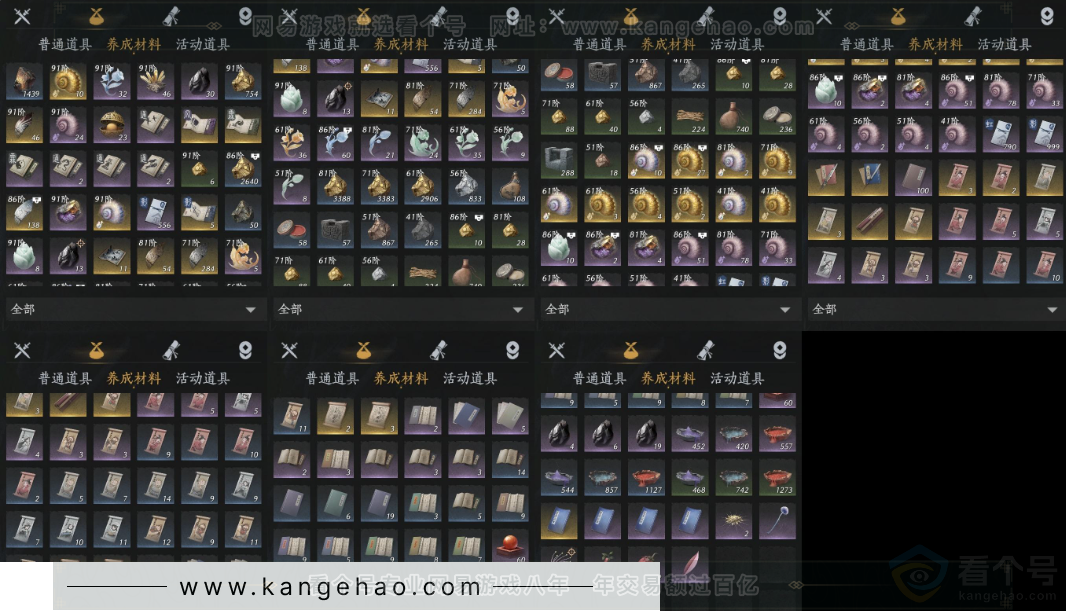1066x611 pixels.
Task: Click the scroll icon in the top toolbar
Action: click(170, 17)
